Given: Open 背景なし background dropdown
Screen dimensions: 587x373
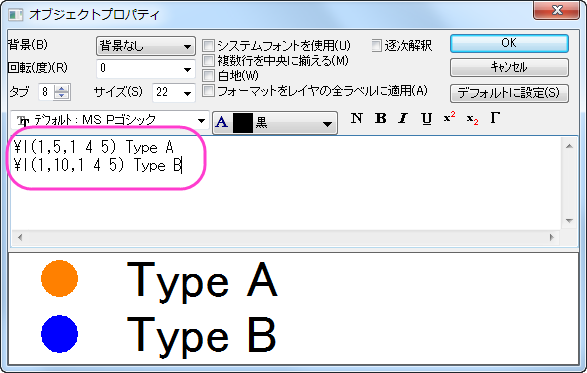Looking at the screenshot, I should [146, 46].
